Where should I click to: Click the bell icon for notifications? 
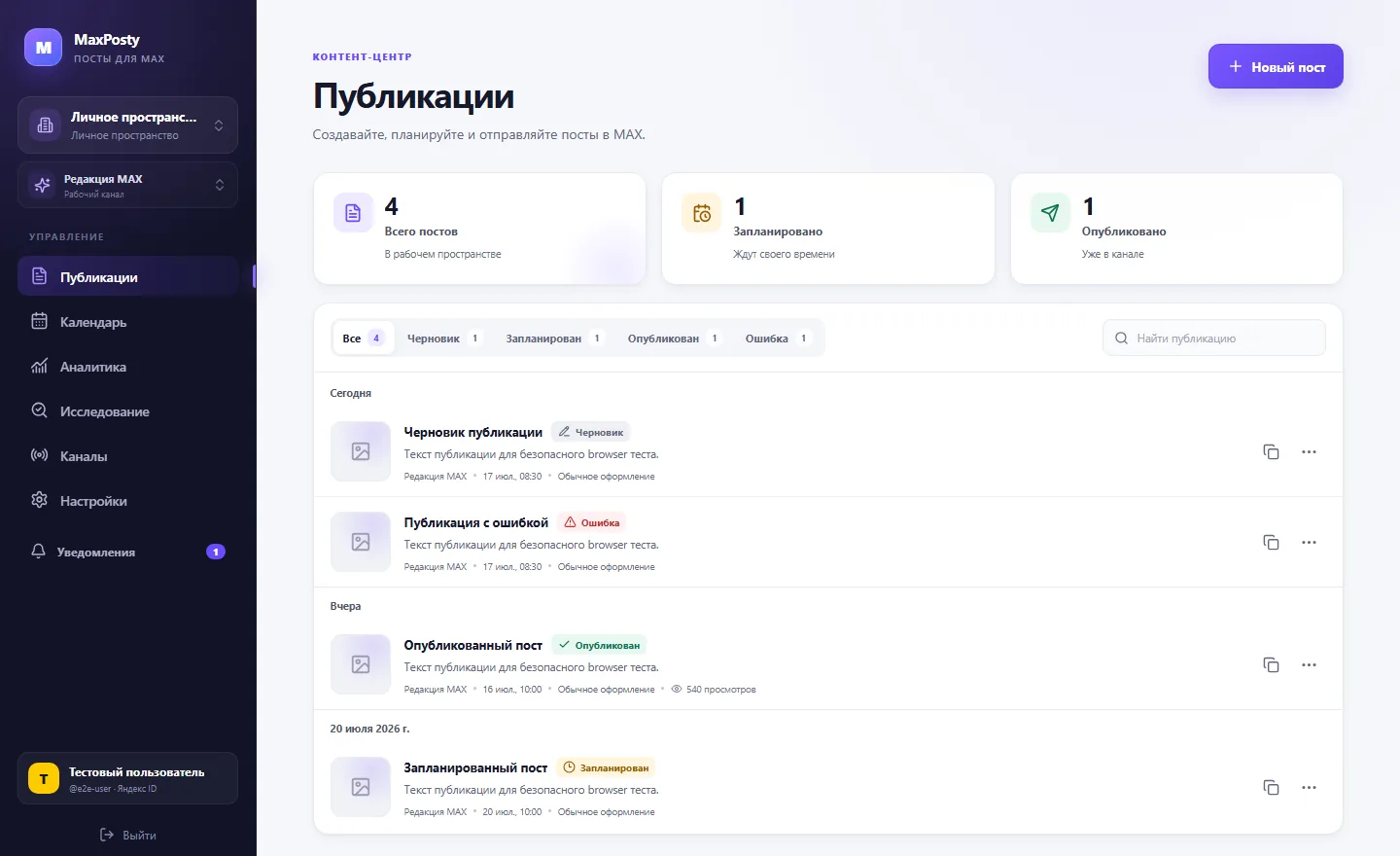(x=38, y=552)
